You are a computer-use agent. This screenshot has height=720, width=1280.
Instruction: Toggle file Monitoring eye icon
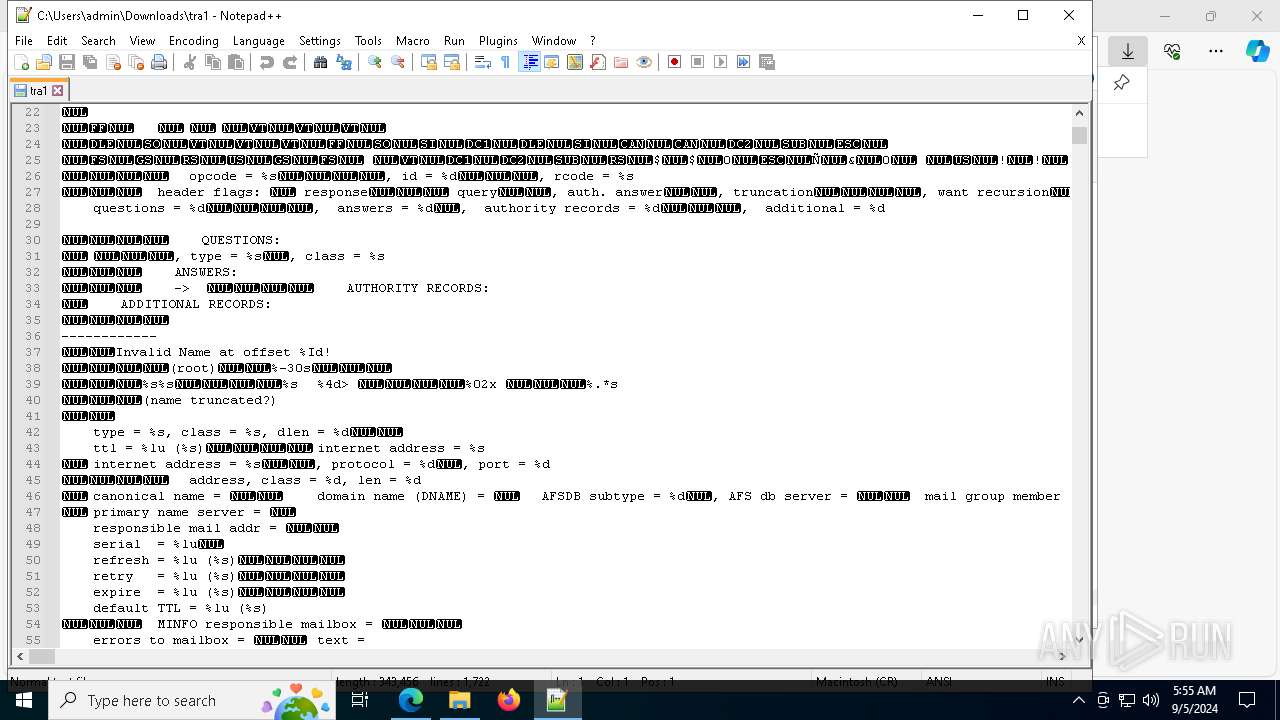[644, 62]
